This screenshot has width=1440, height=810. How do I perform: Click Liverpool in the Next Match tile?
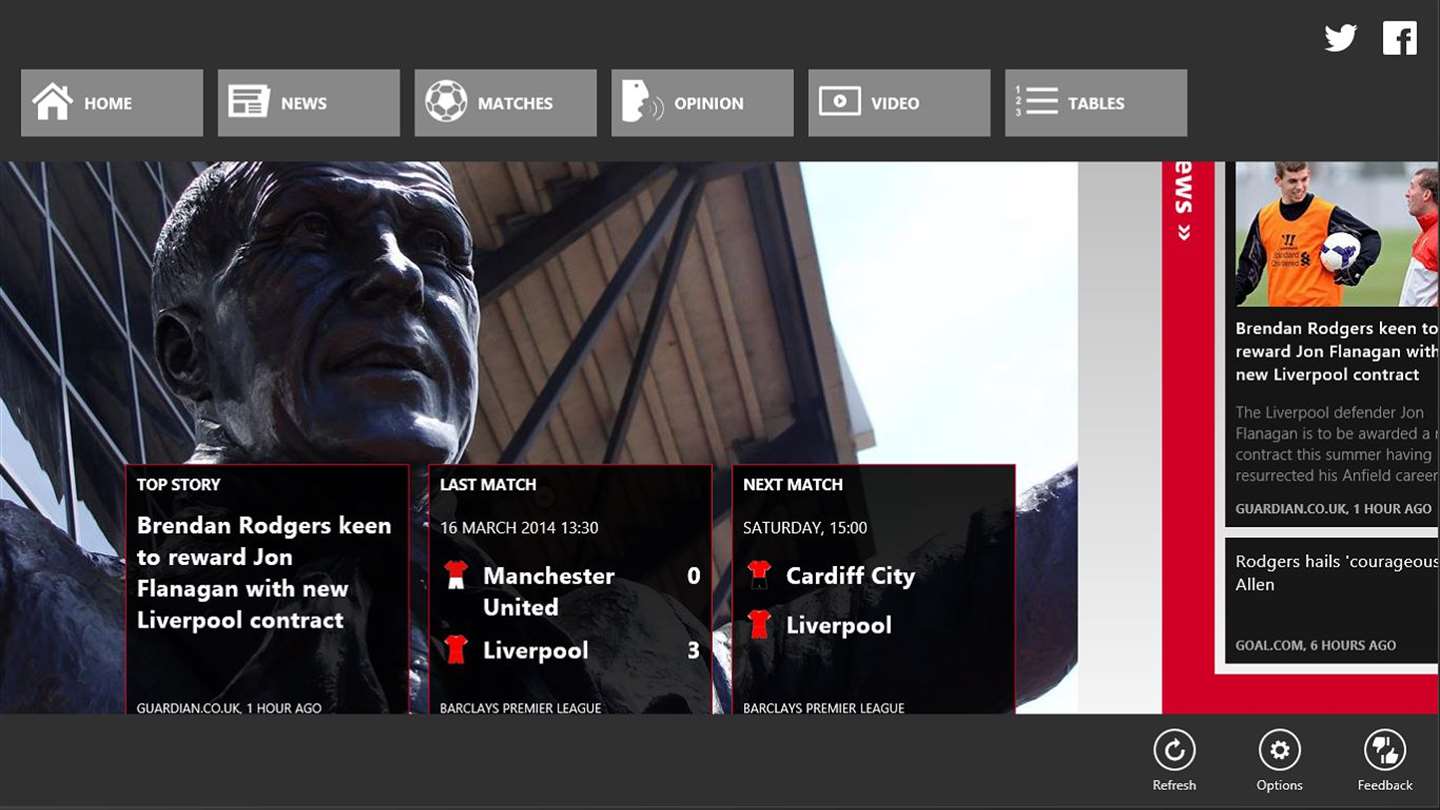[838, 626]
